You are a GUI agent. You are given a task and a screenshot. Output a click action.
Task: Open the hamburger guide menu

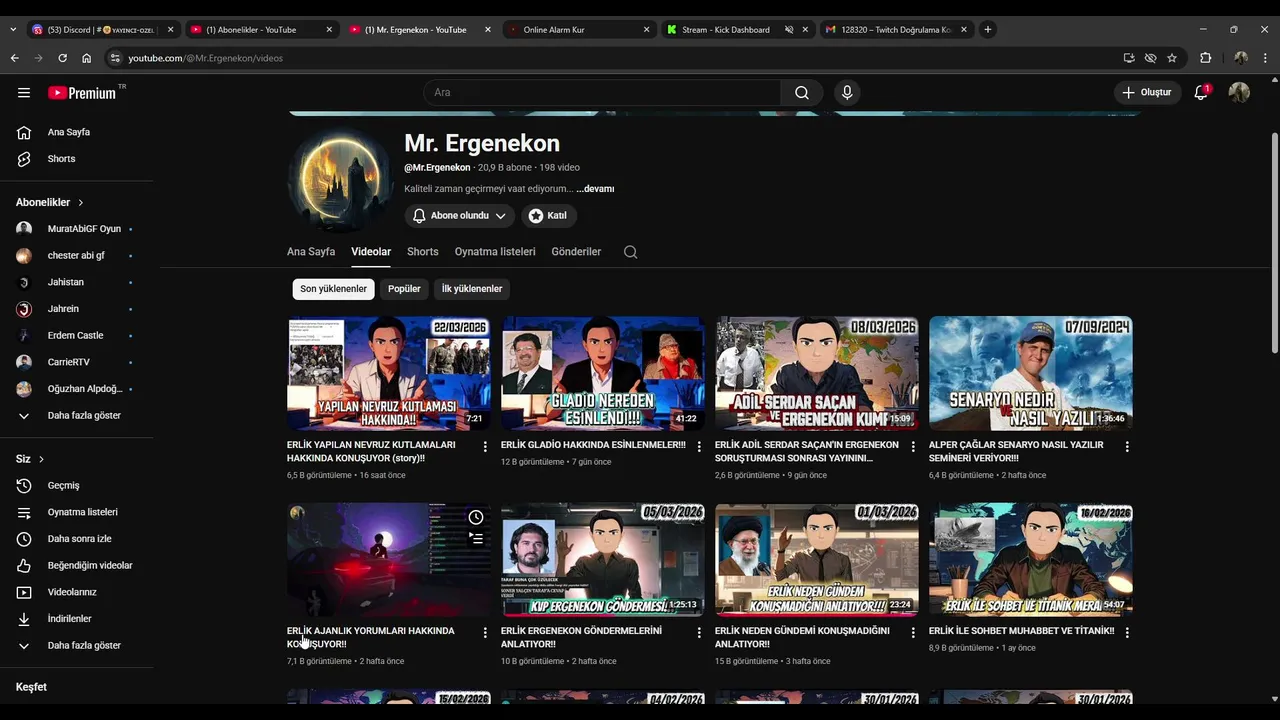click(24, 93)
